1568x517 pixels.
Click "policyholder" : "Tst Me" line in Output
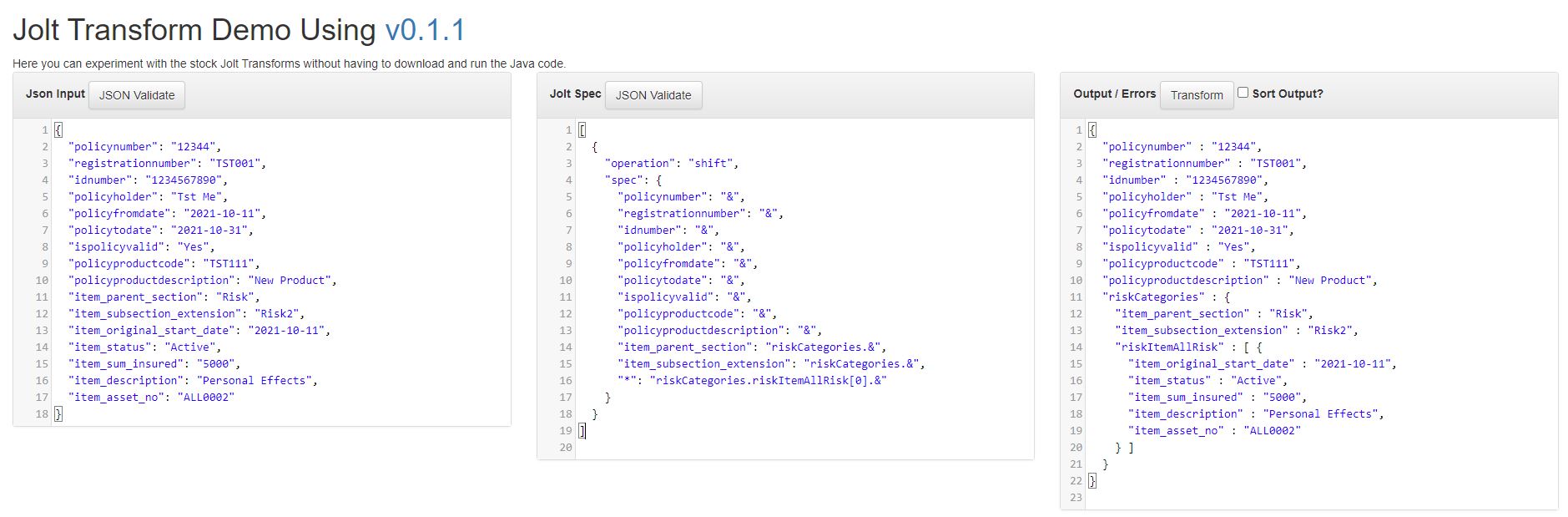click(1185, 197)
